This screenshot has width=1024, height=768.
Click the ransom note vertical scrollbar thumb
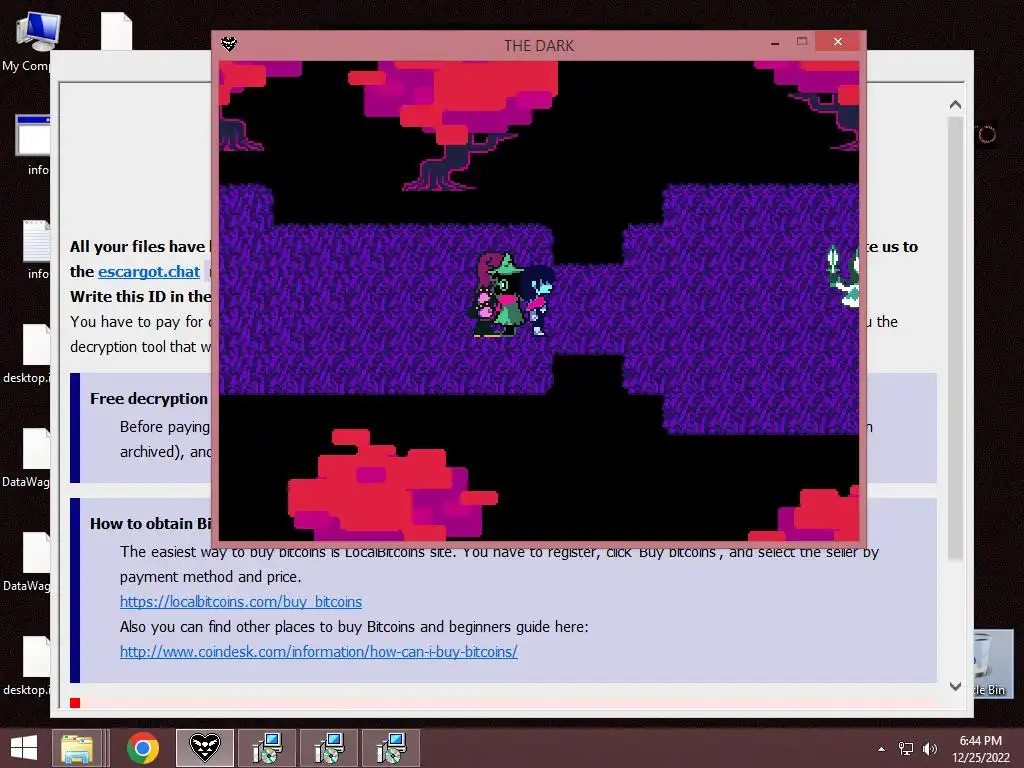pos(955,338)
